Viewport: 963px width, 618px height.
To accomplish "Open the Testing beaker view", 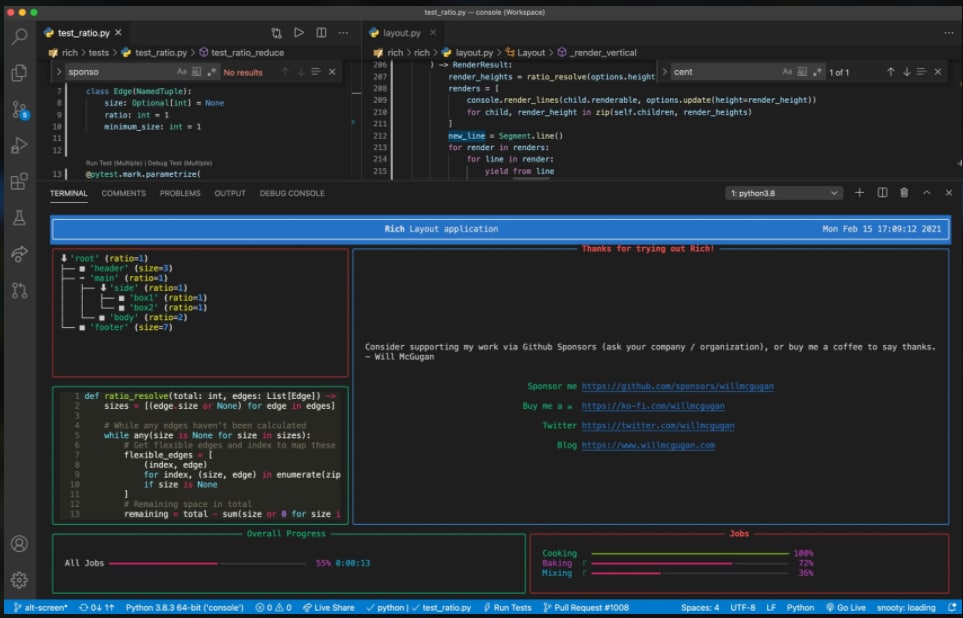I will tap(20, 217).
